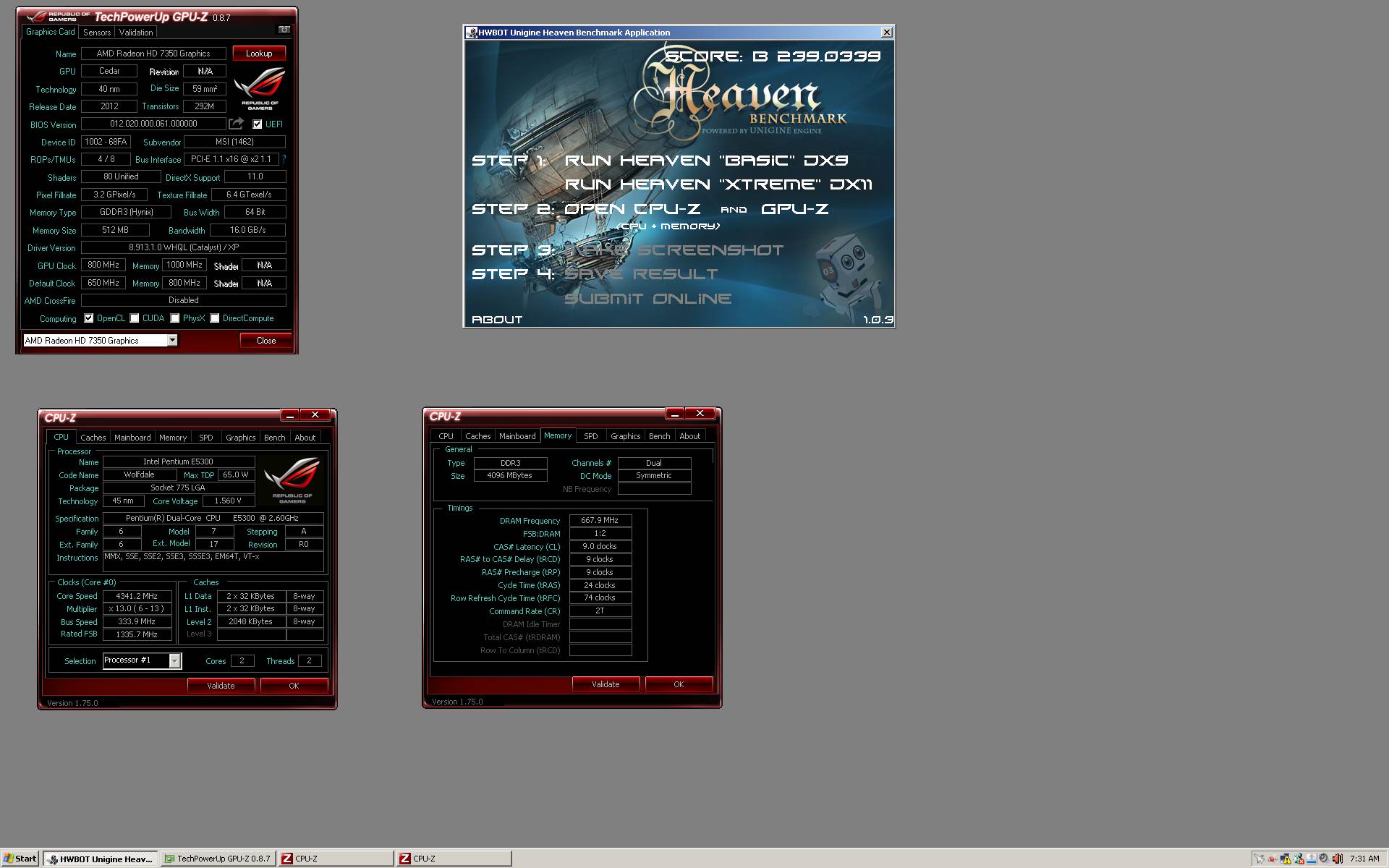Click the taskbar TechPowerUp GPU-Z button
This screenshot has height=868, width=1389.
[218, 859]
